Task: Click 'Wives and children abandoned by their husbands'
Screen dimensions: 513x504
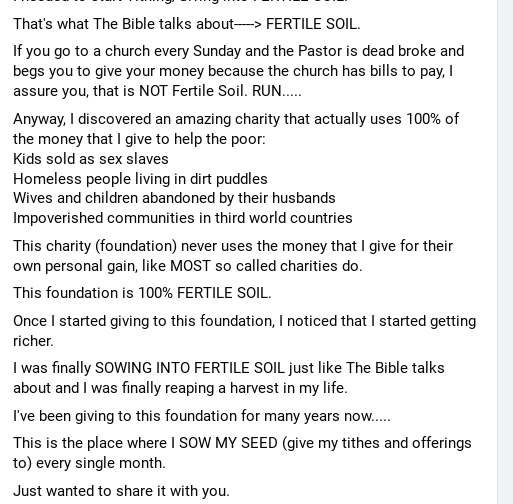Action: click(174, 198)
